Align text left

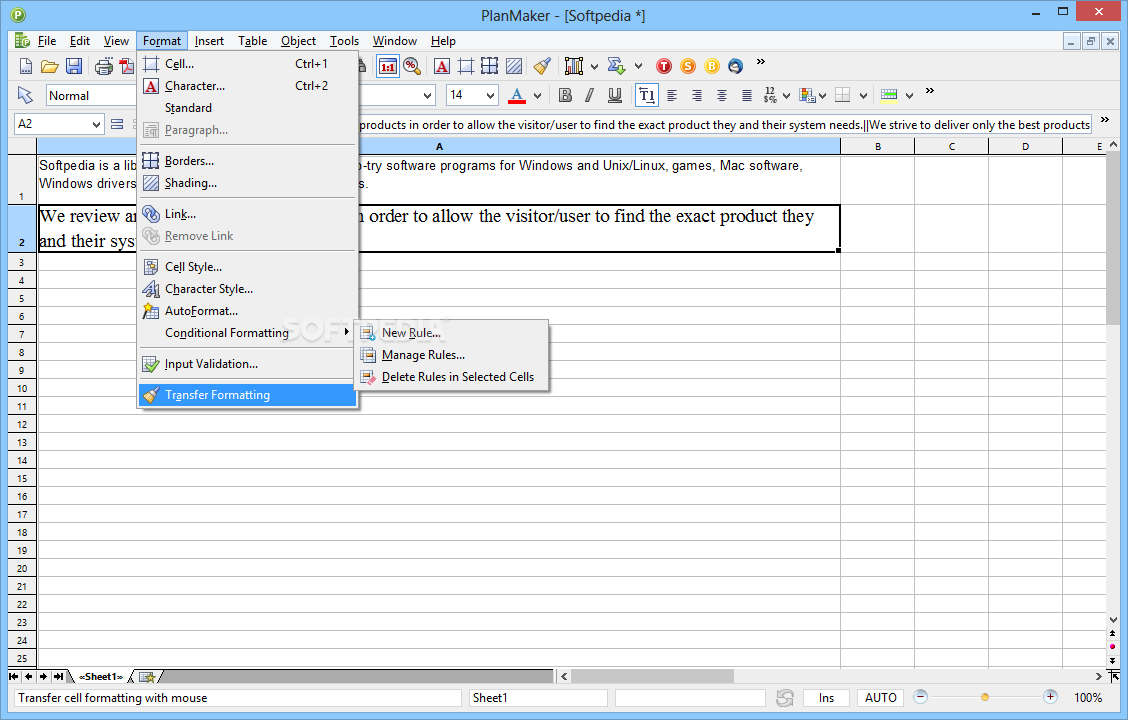[x=672, y=95]
